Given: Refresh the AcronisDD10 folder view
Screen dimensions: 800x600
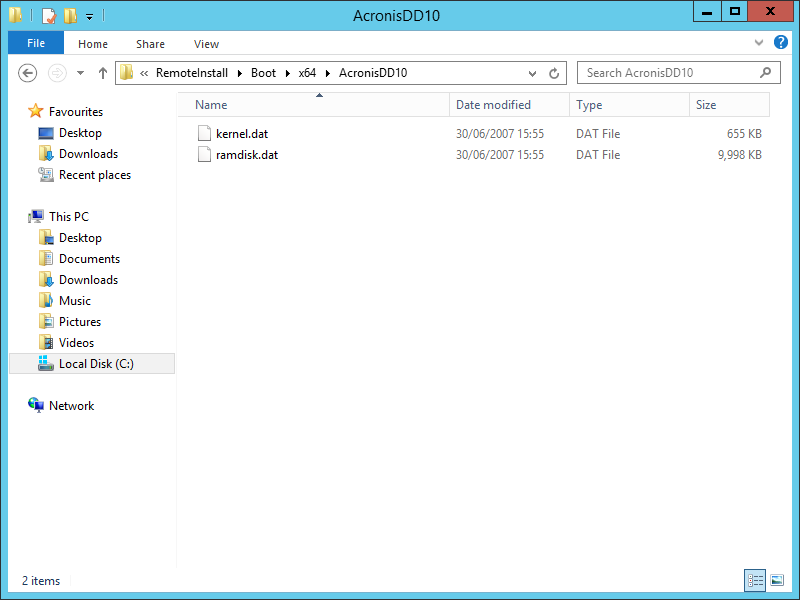Looking at the screenshot, I should (x=554, y=73).
